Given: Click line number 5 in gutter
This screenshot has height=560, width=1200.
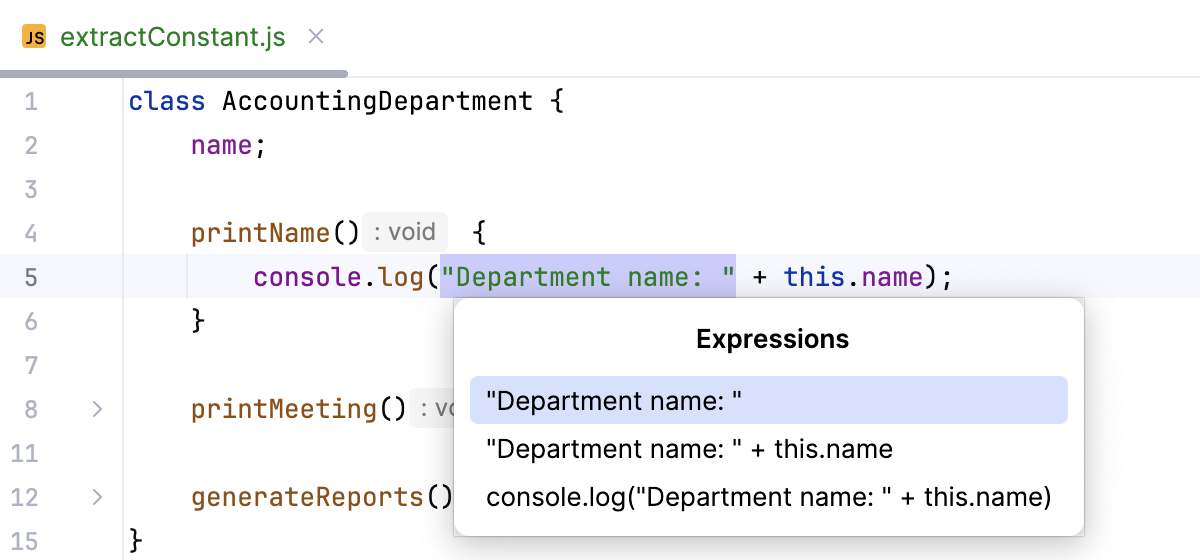Looking at the screenshot, I should click(x=30, y=277).
